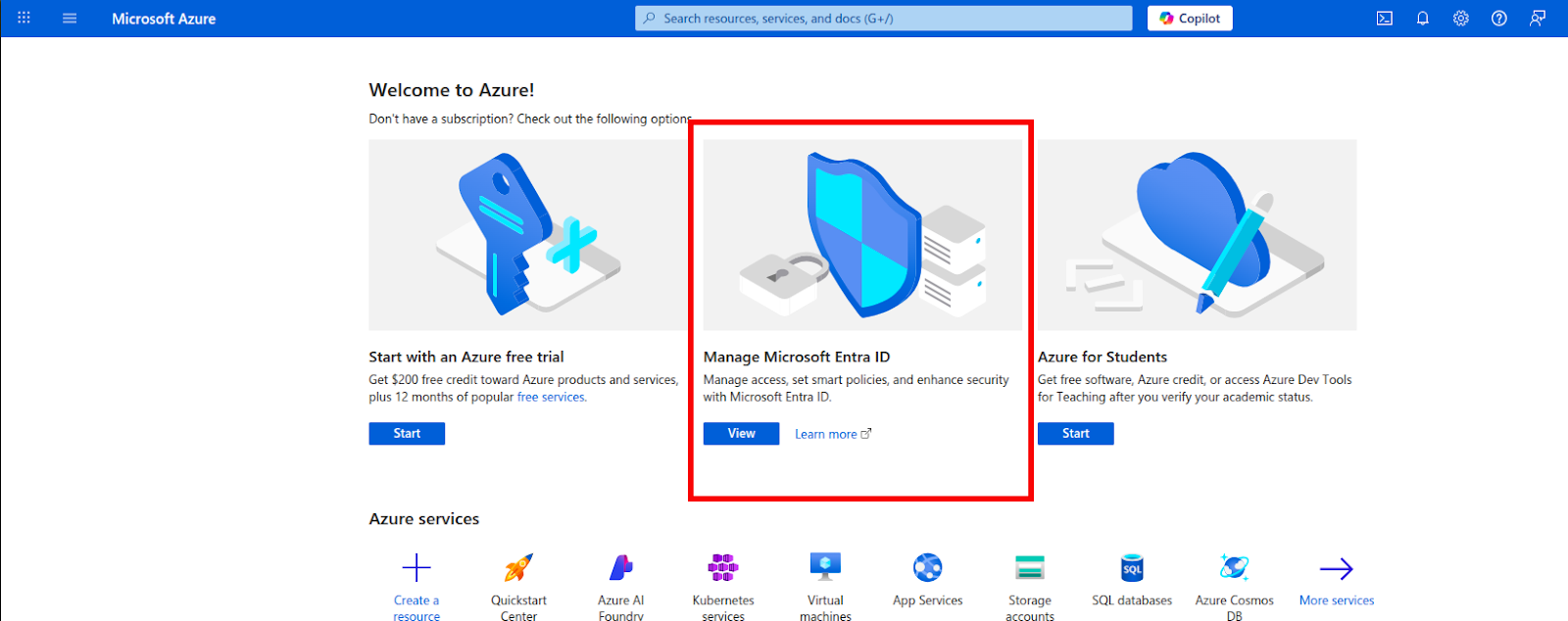Viewport: 1568px width, 621px height.
Task: Click the shield illustration for Entra ID
Action: 862,235
